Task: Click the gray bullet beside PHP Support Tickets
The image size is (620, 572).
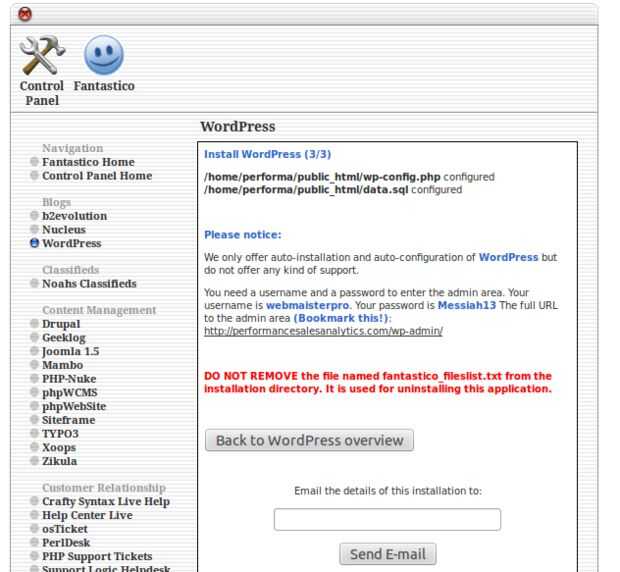Action: click(34, 556)
